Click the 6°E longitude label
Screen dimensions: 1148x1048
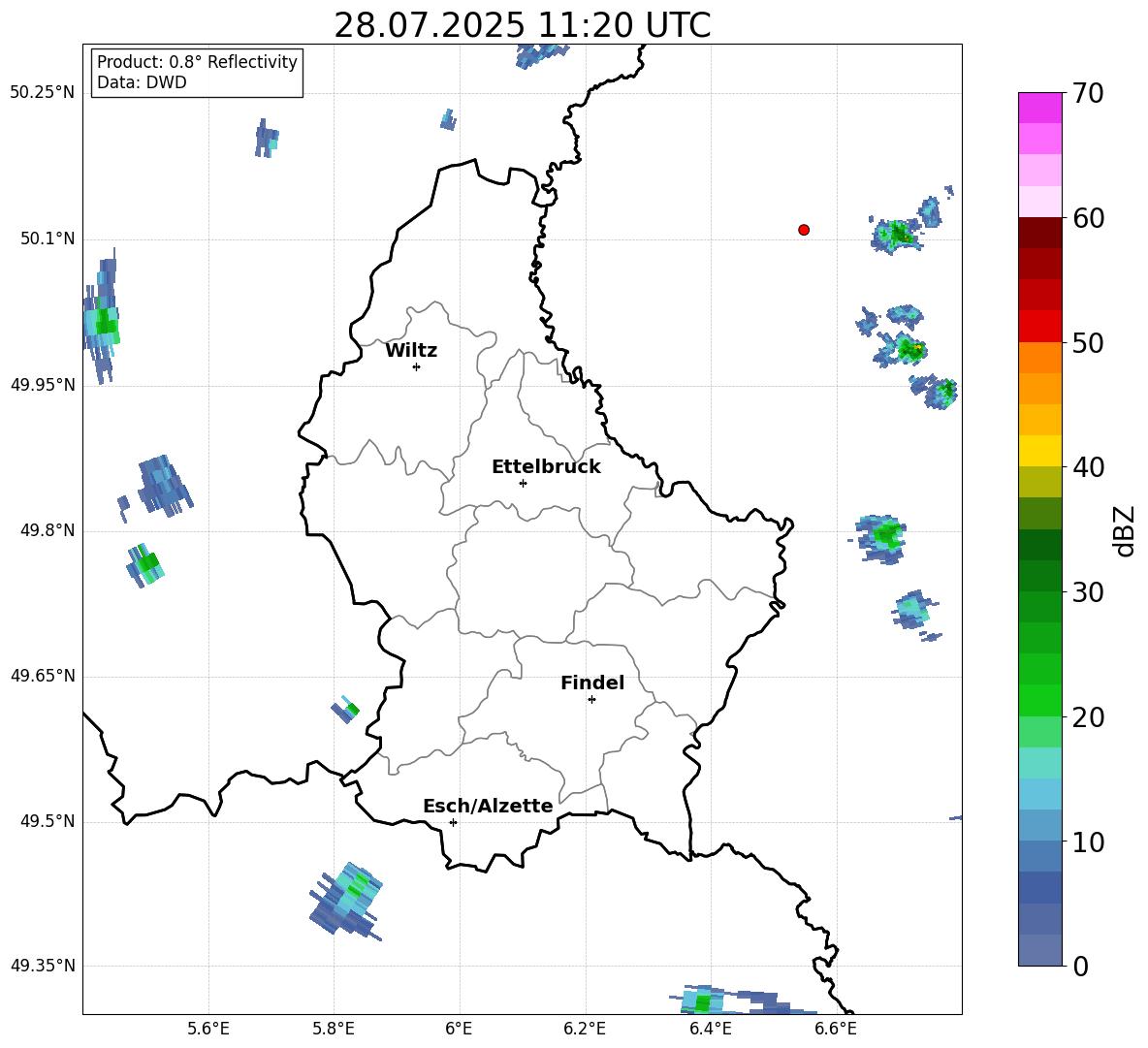click(x=459, y=1029)
